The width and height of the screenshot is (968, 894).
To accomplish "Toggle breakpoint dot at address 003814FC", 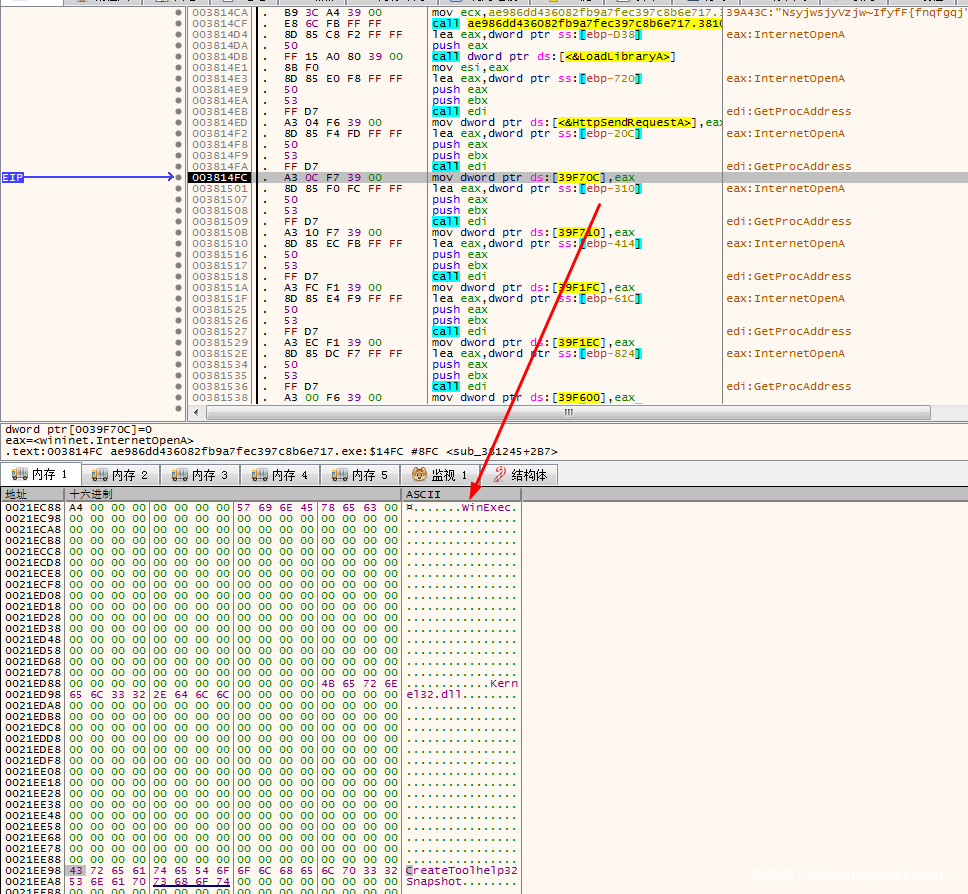I will tap(179, 178).
